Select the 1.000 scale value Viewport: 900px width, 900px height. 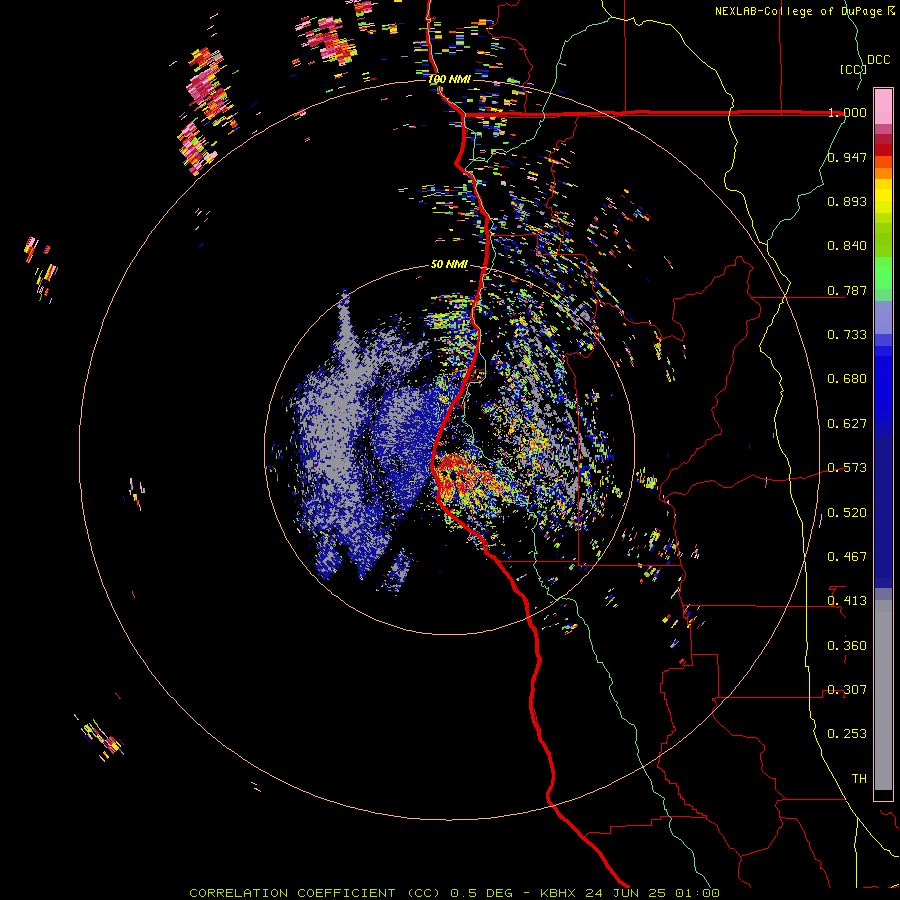(847, 112)
